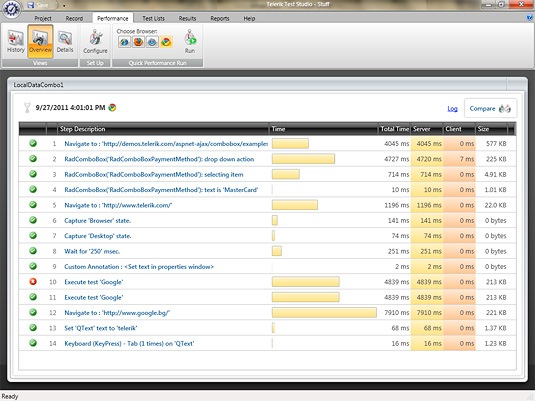Screen dimensions: 535x401
Task: Click the time bar for step 2
Action: (303, 159)
